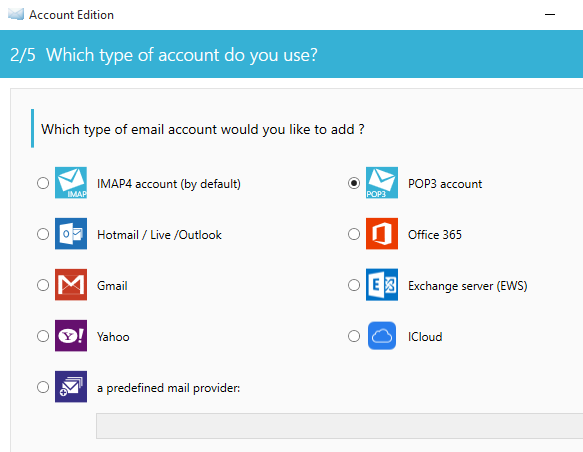Click the 'POP3 account' label

click(445, 184)
